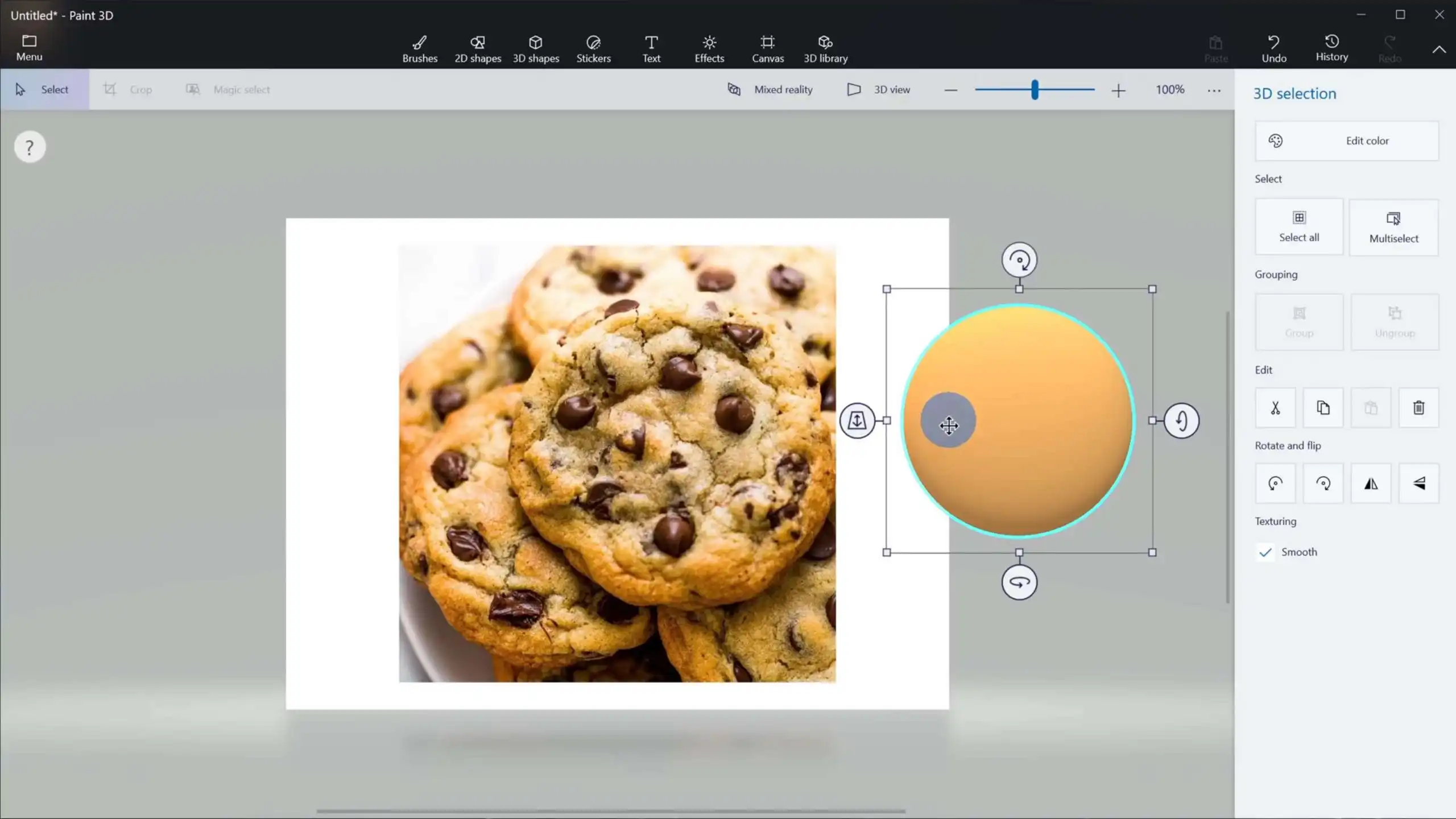Open the Brushes tool tab
Viewport: 1456px width, 819px height.
pos(420,49)
